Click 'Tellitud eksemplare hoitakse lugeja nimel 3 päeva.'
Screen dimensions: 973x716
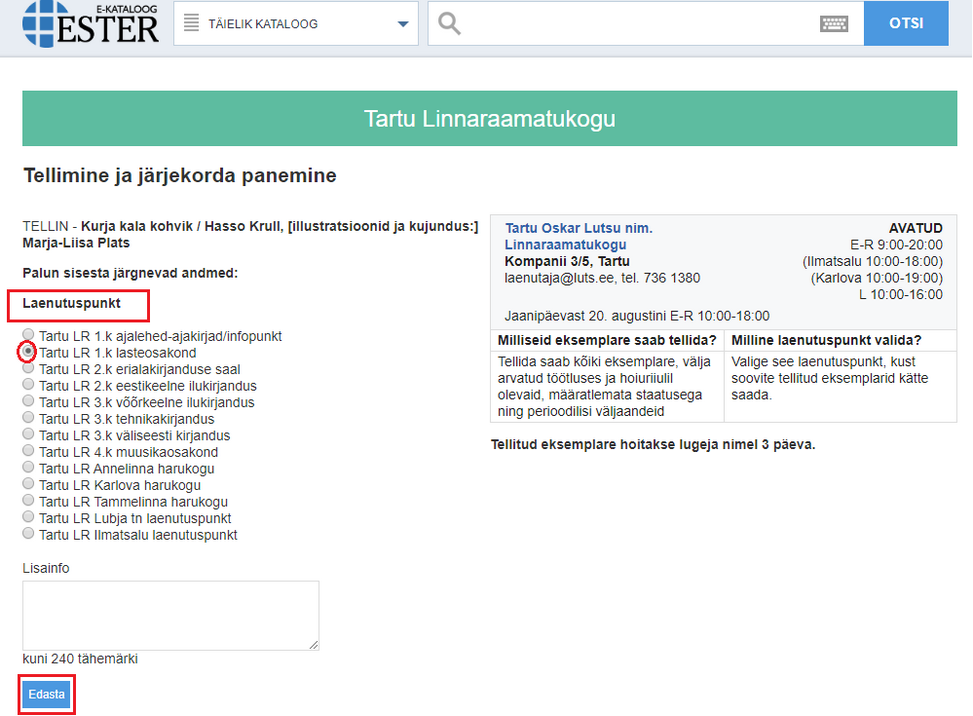653,445
